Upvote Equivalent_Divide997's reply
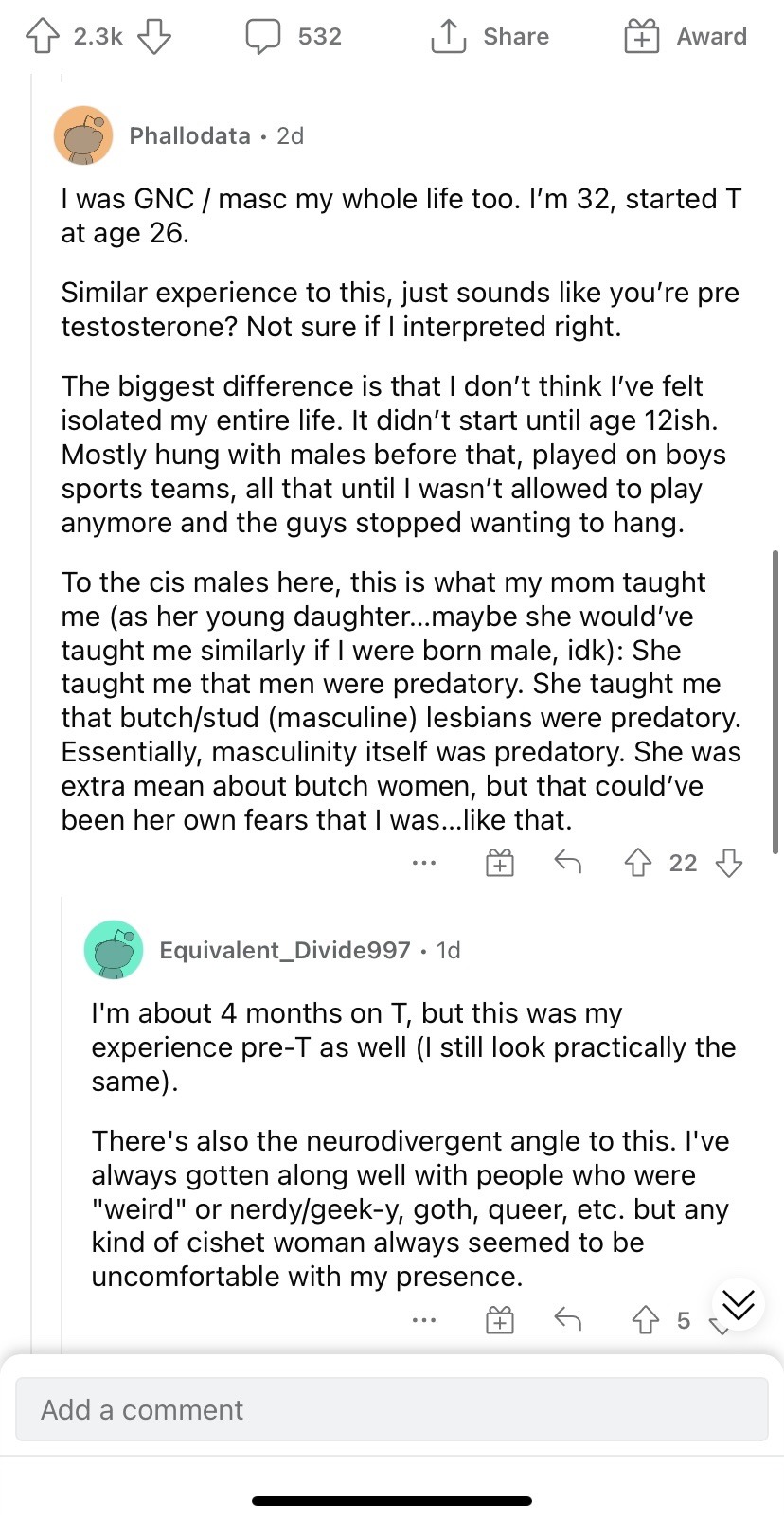Viewport: 784px width, 1520px height. click(646, 1320)
